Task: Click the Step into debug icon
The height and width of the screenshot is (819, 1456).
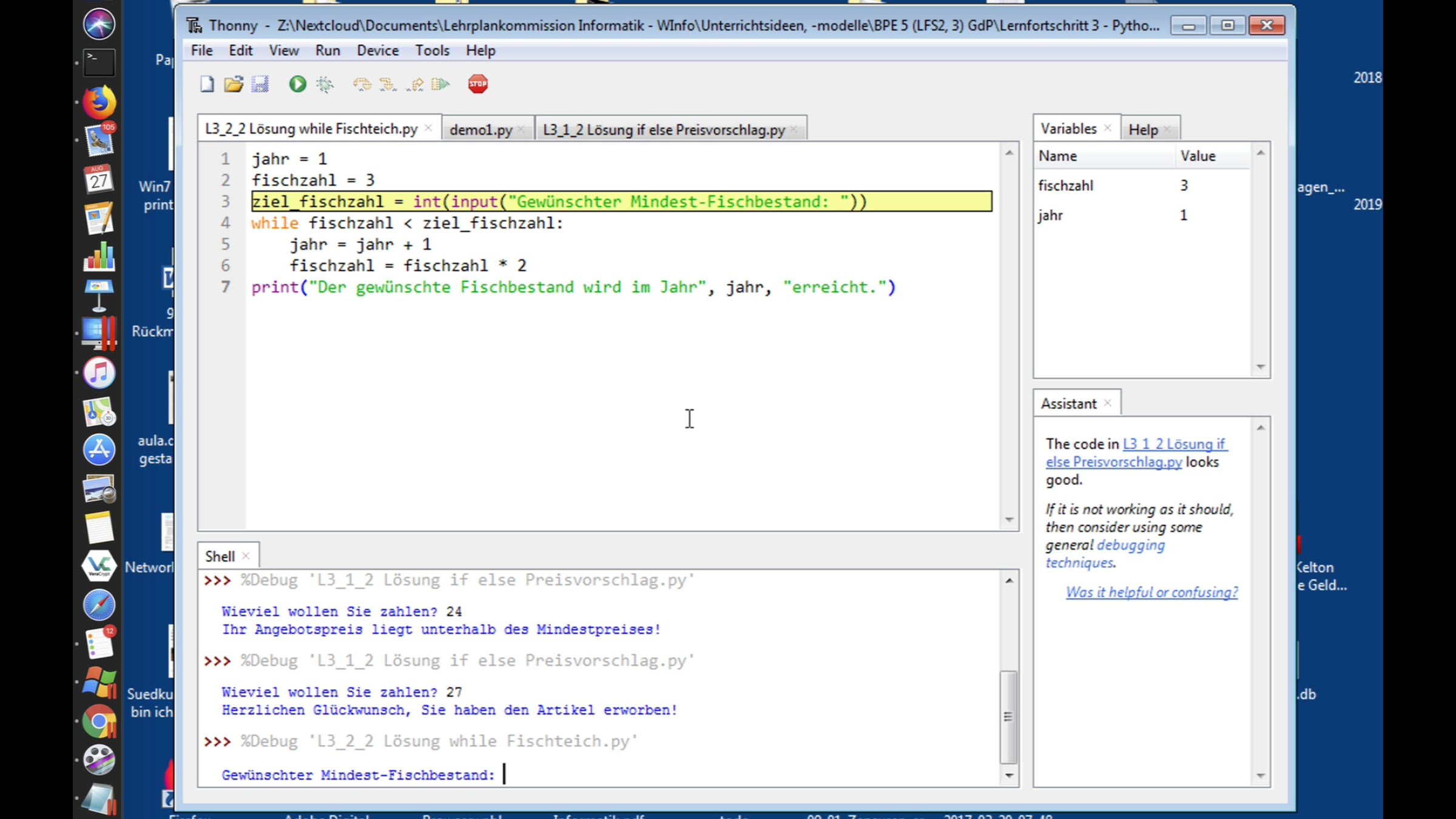Action: (x=388, y=84)
